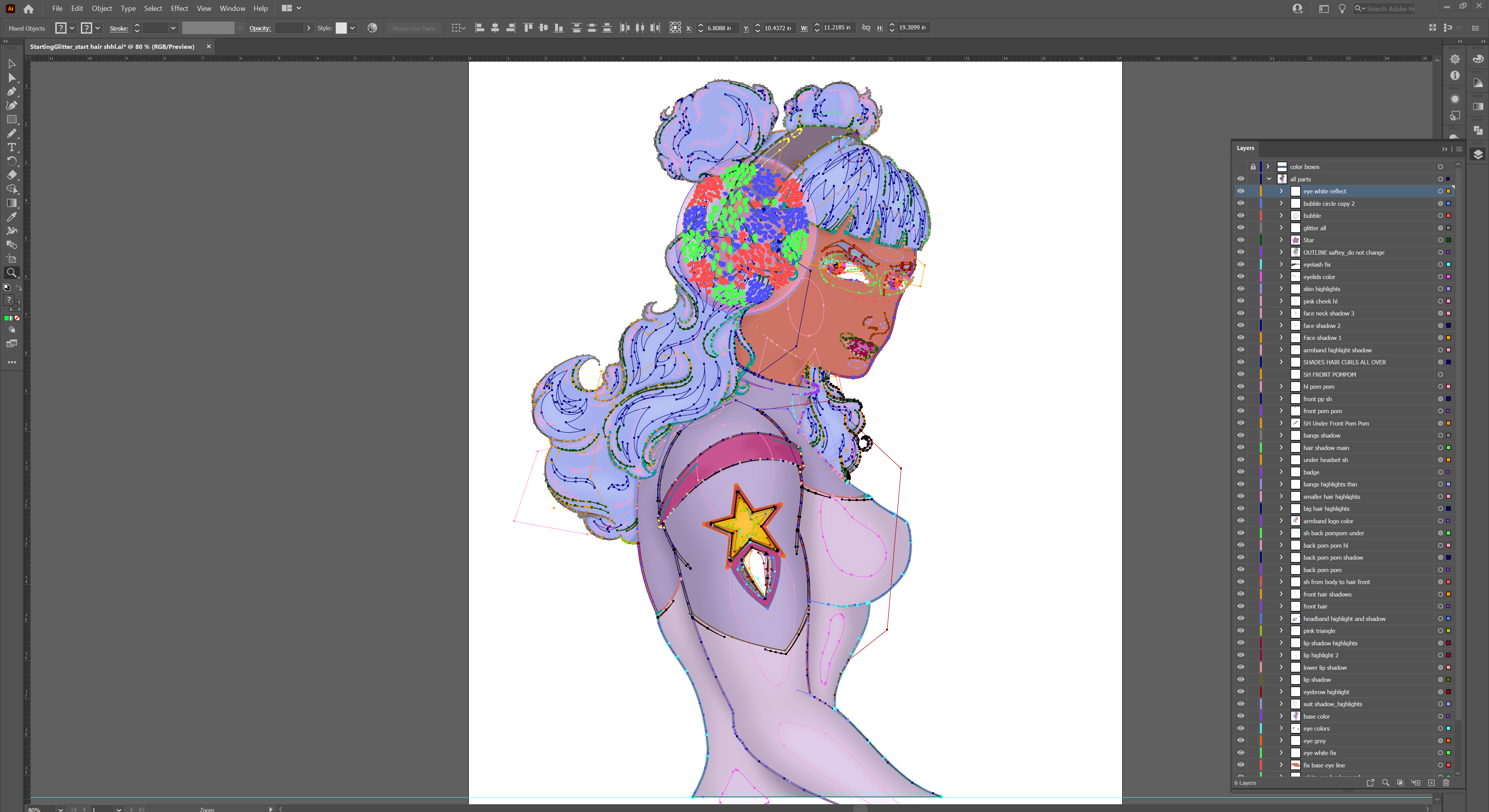Close the document tab with X

209,47
